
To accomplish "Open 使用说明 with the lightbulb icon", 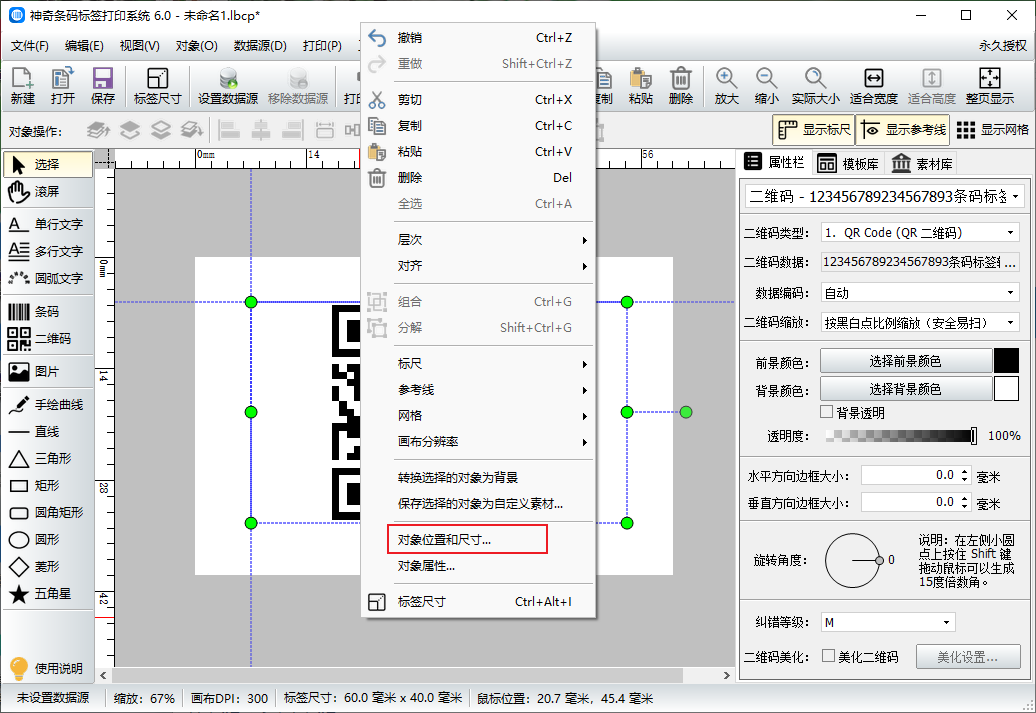I will pyautogui.click(x=46, y=668).
